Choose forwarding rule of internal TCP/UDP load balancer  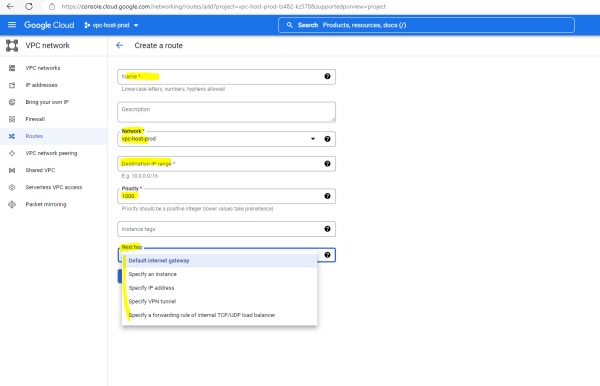pos(219,315)
